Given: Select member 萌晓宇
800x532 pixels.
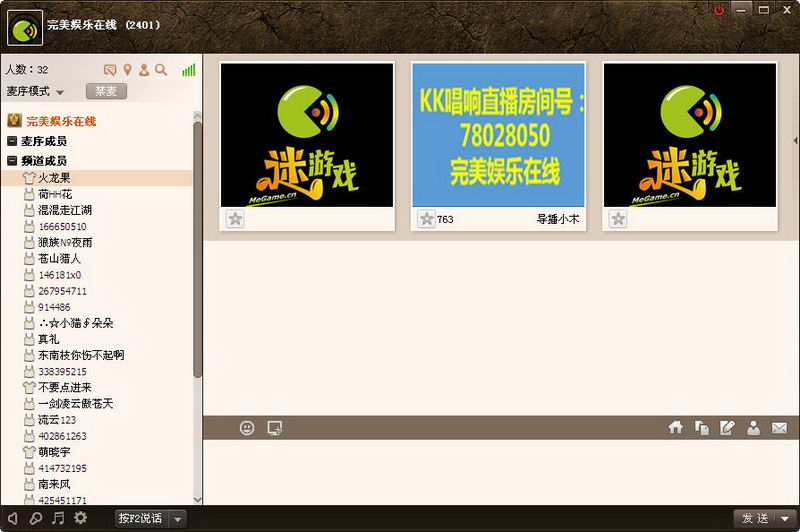Looking at the screenshot, I should point(97,452).
